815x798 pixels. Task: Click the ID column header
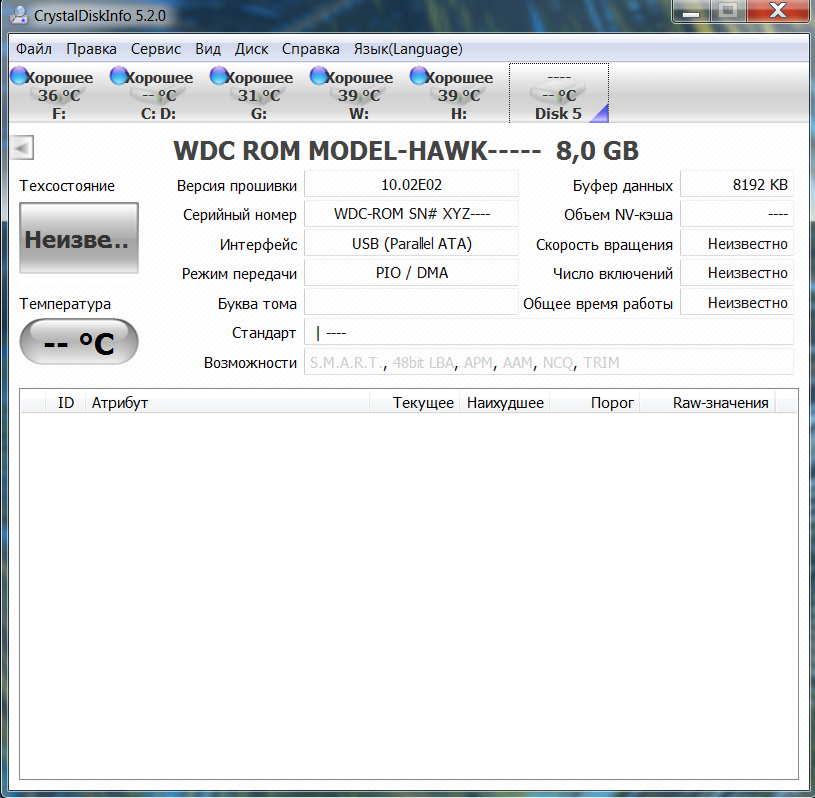pyautogui.click(x=65, y=402)
